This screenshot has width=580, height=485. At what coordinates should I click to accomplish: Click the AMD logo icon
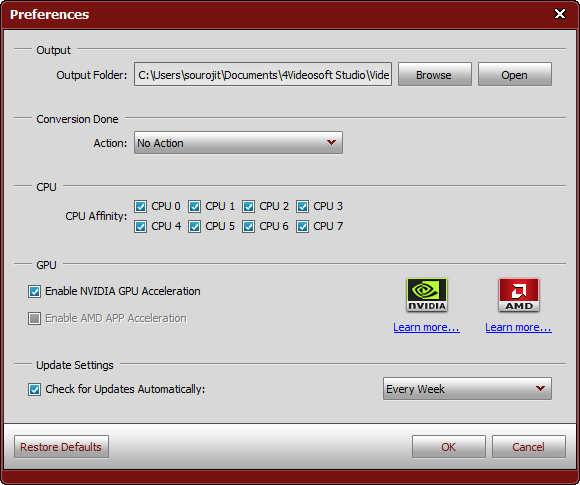(519, 295)
